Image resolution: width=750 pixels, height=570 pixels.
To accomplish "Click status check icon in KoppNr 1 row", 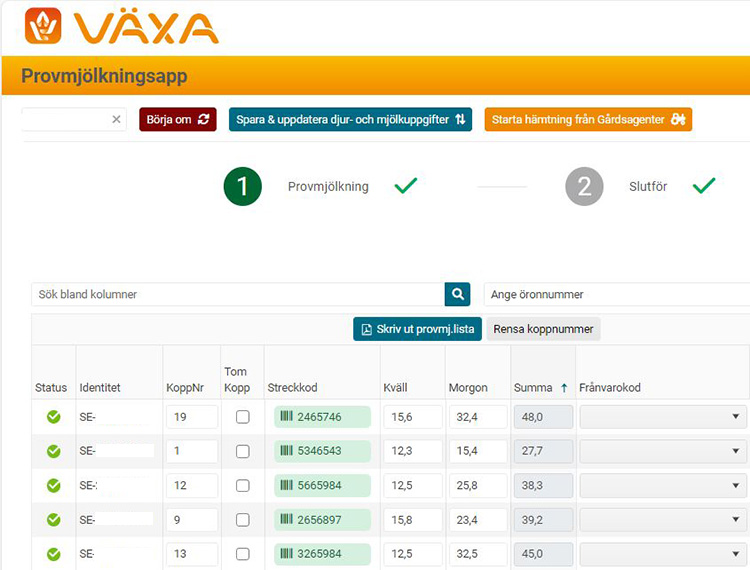I will (x=54, y=451).
